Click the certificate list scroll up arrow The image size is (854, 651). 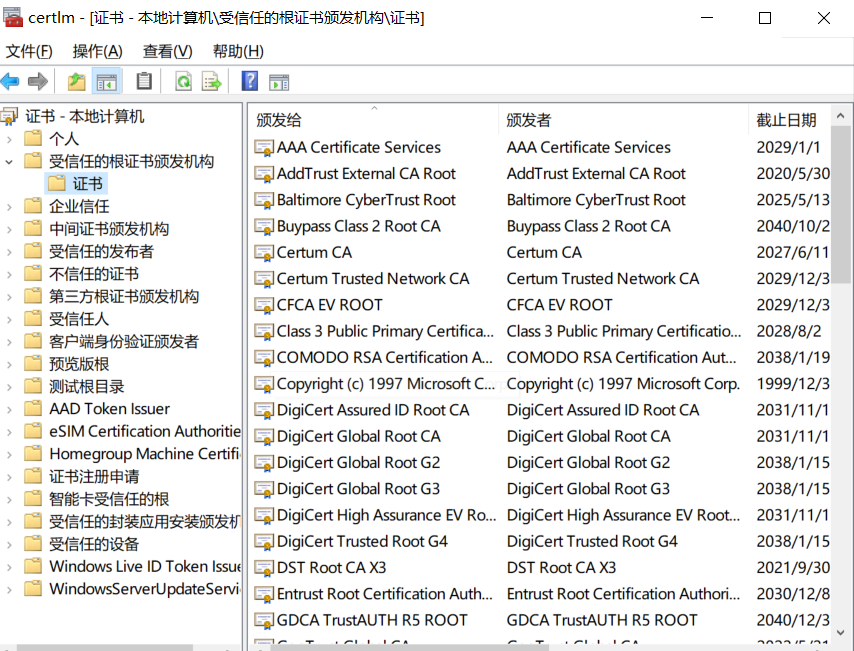click(x=840, y=115)
